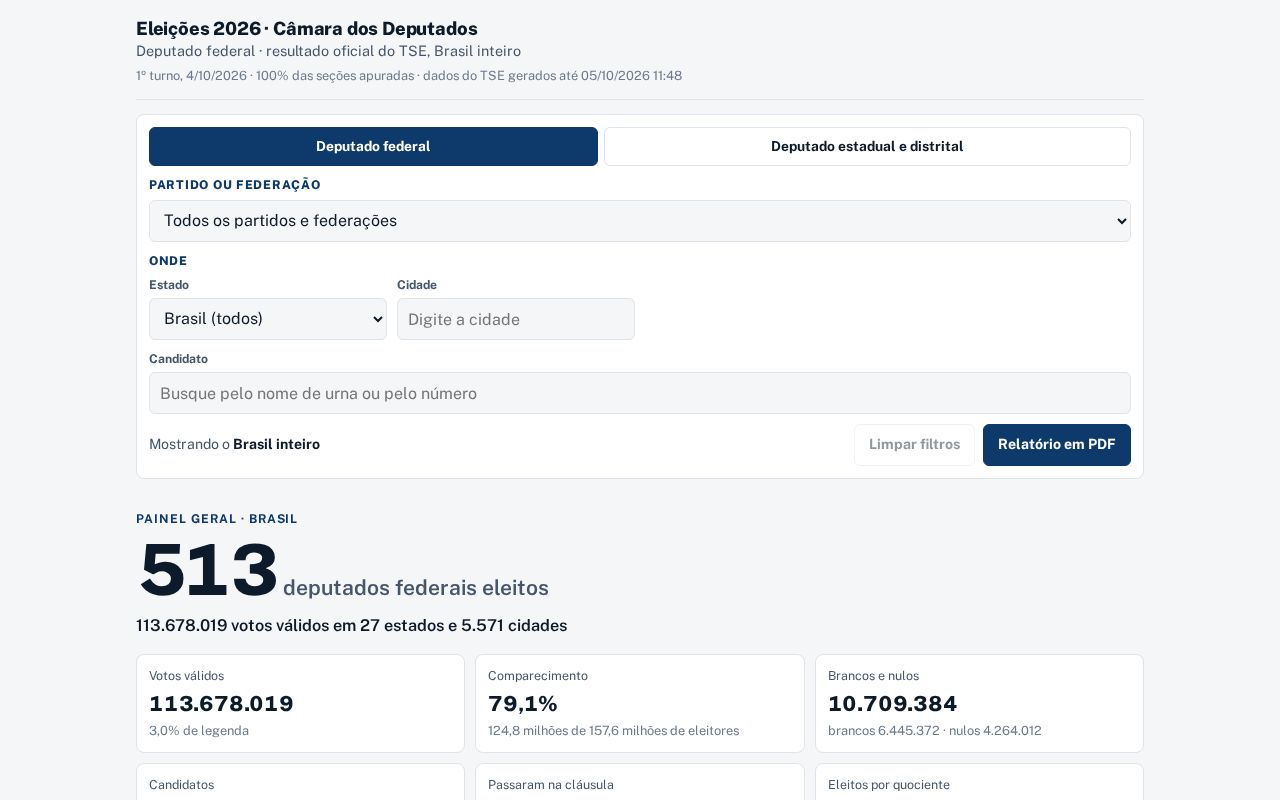The image size is (1280, 800).
Task: Click the '124,8 milhões de 157,6 milhões de eleitores' text
Action: point(614,731)
